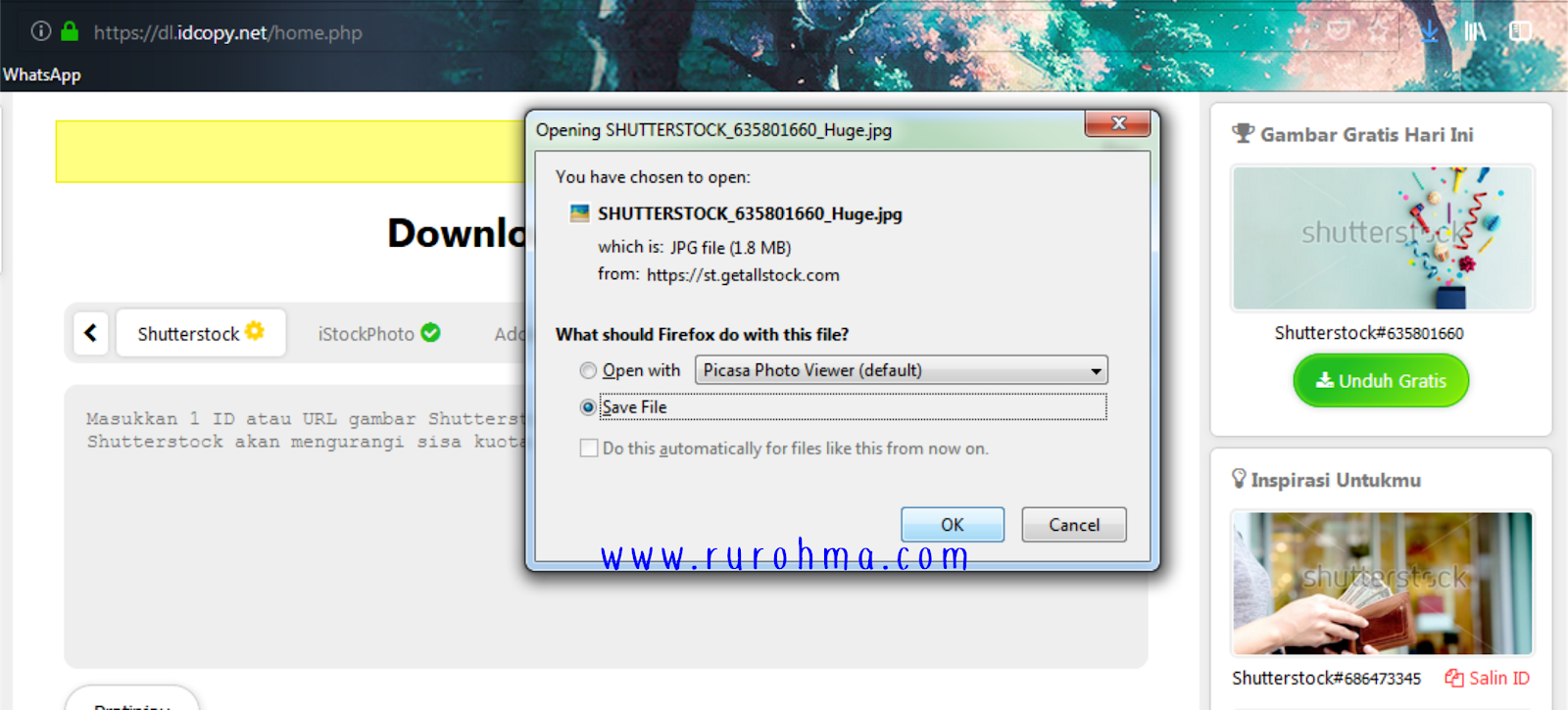Viewport: 1568px width, 710px height.
Task: Select the Open with radio button
Action: tap(588, 370)
